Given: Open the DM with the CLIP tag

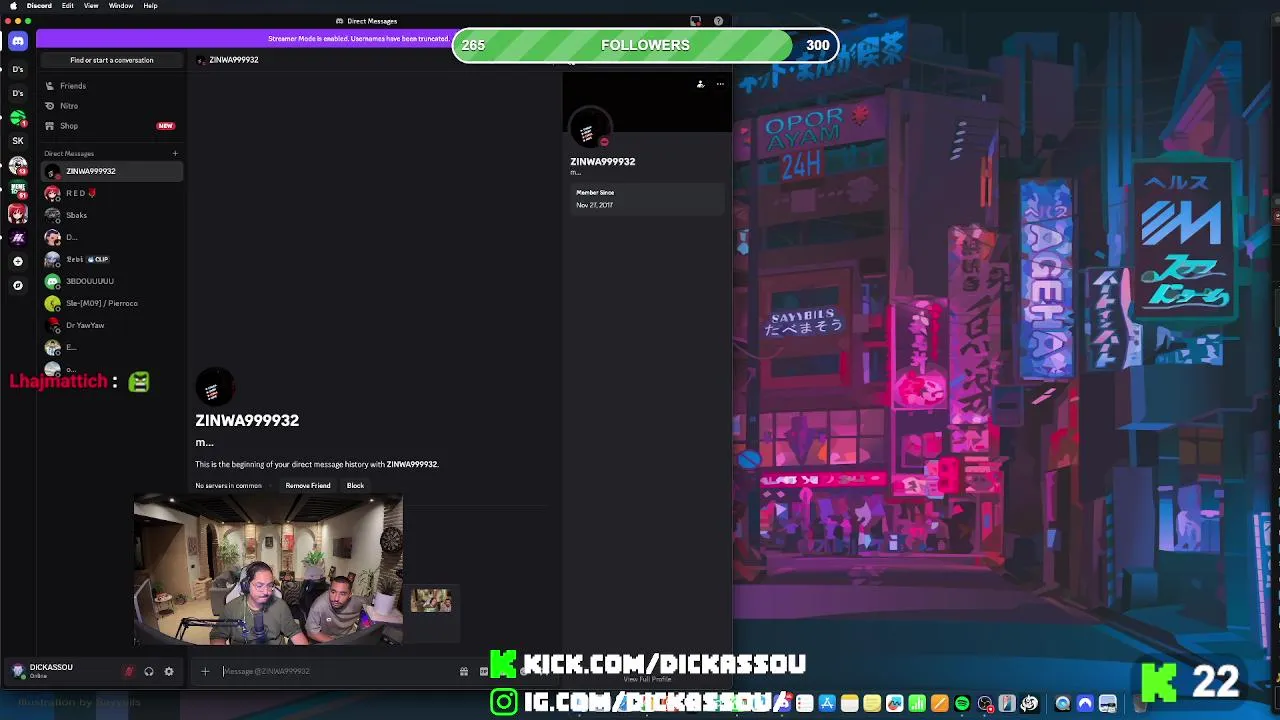Looking at the screenshot, I should (x=110, y=259).
